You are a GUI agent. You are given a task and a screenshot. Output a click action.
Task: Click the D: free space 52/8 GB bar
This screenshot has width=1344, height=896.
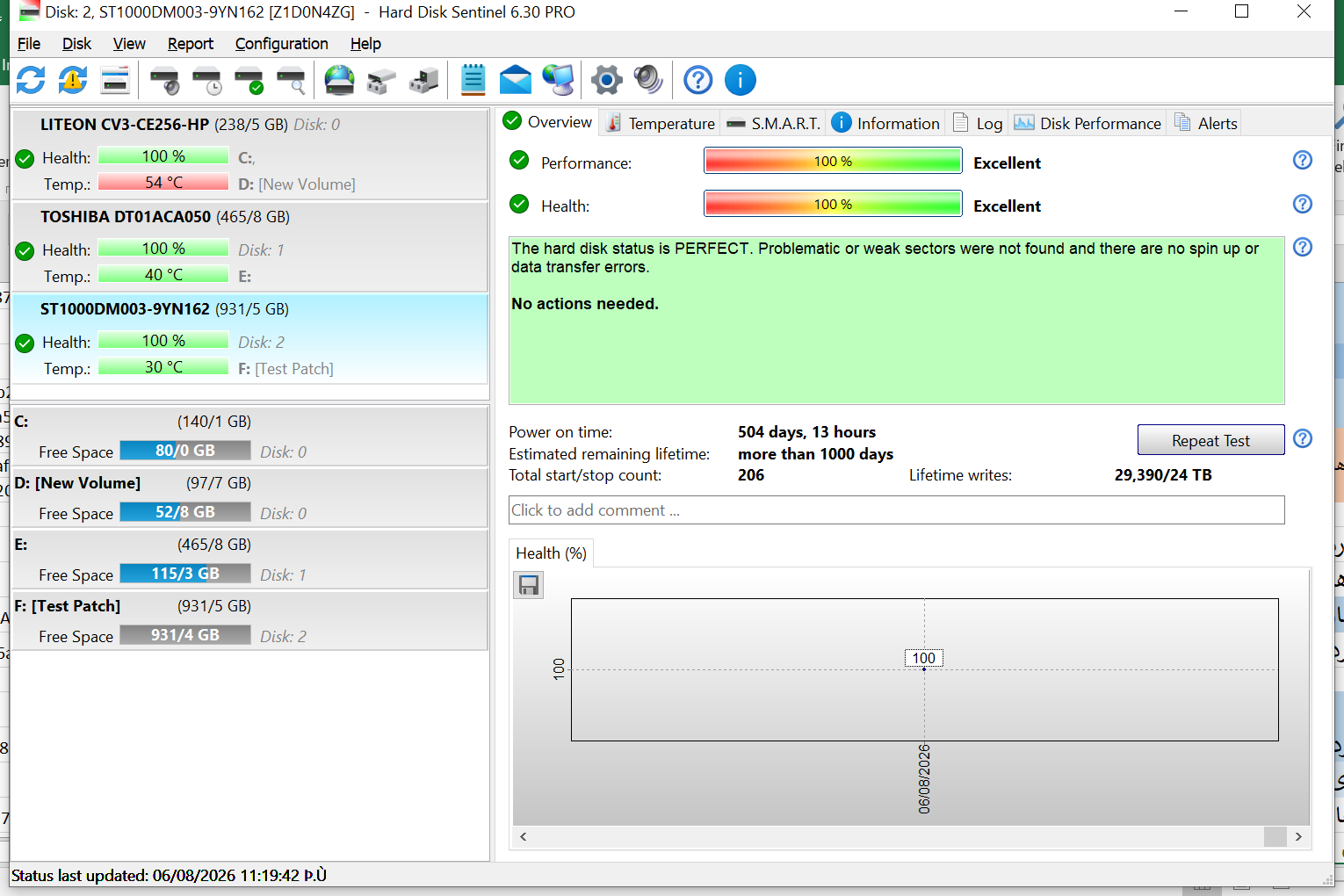[x=185, y=512]
